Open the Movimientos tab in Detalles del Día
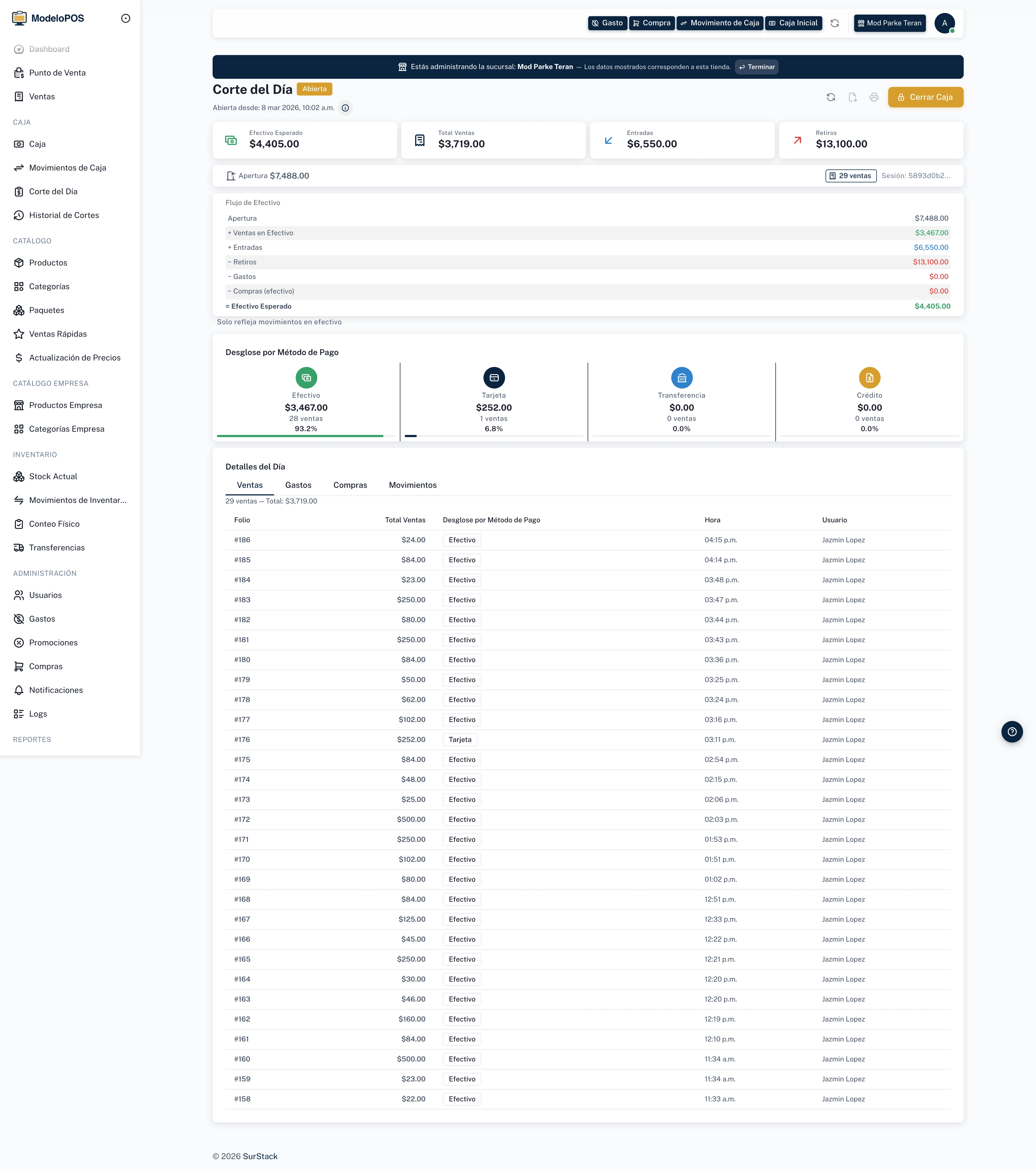Screen dimensions: 1036x1171 [412, 485]
